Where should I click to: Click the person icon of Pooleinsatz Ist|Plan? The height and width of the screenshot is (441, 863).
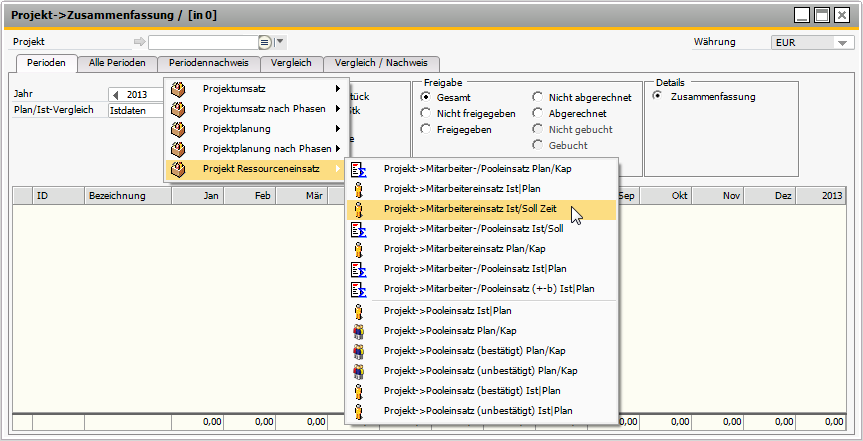(x=359, y=311)
